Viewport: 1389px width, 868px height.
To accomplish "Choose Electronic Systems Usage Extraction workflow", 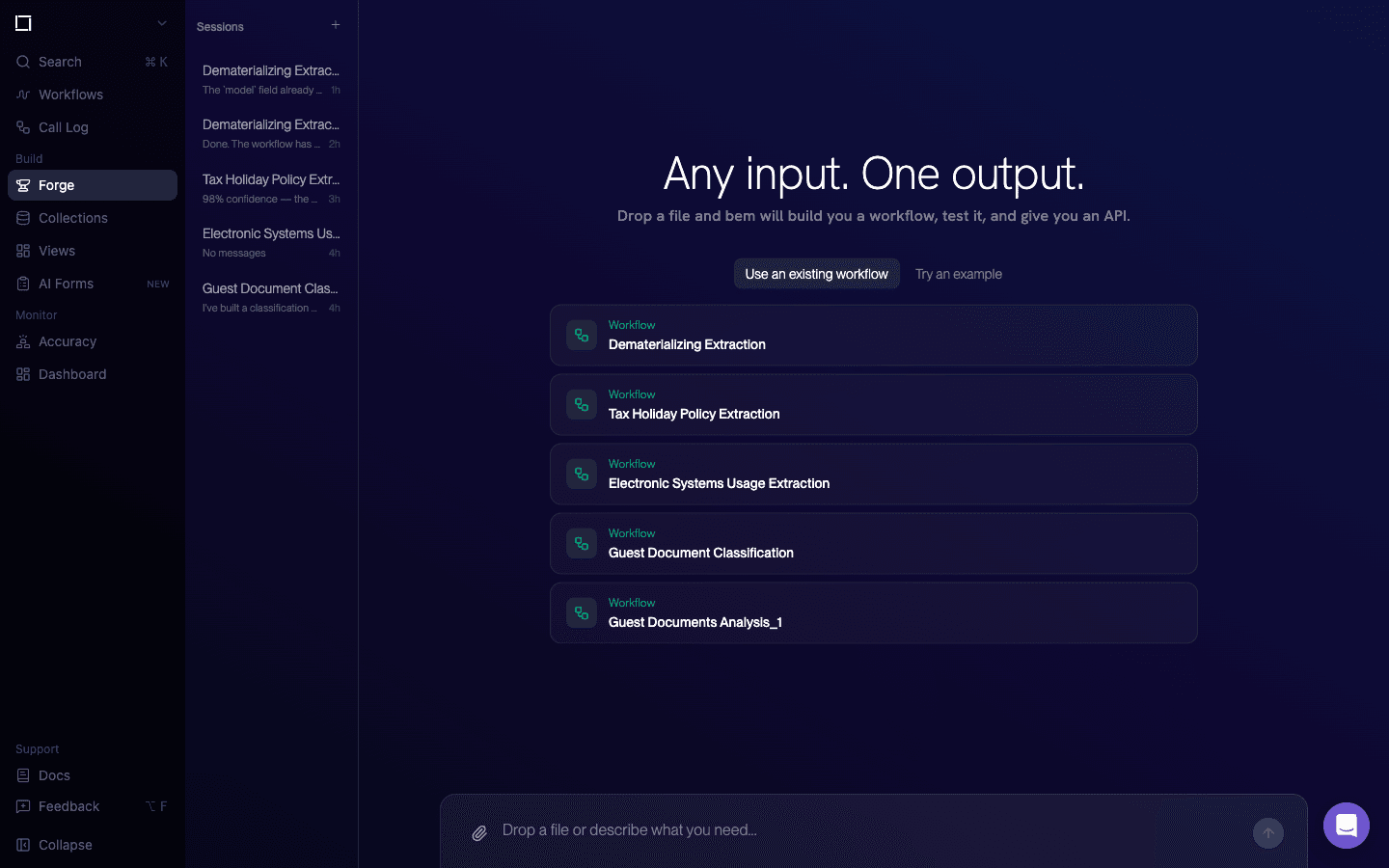I will (x=873, y=475).
